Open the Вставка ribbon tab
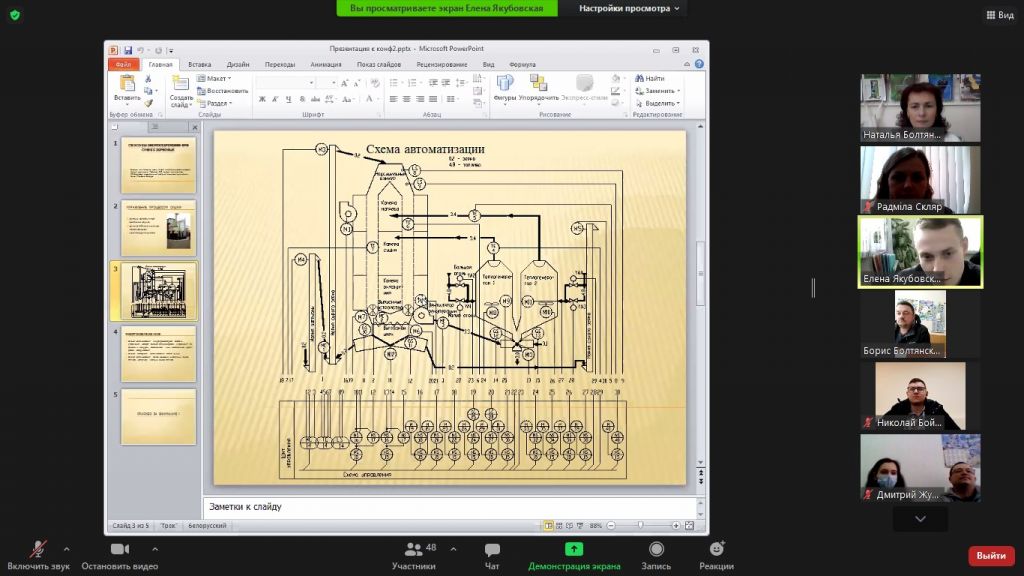1024x576 pixels. pos(199,64)
